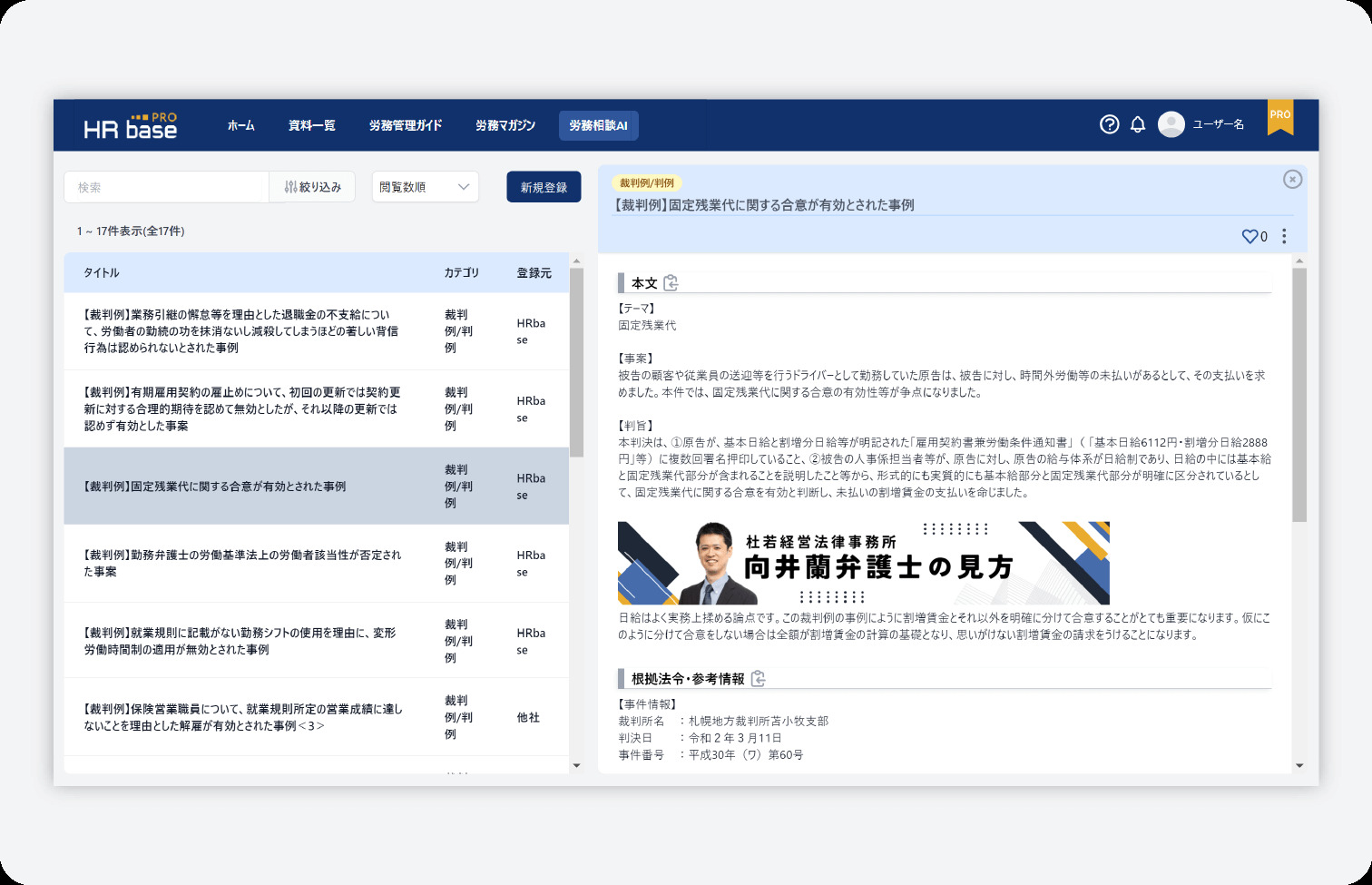Click the PRO ribbon badge
1372x885 pixels.
tap(1280, 117)
